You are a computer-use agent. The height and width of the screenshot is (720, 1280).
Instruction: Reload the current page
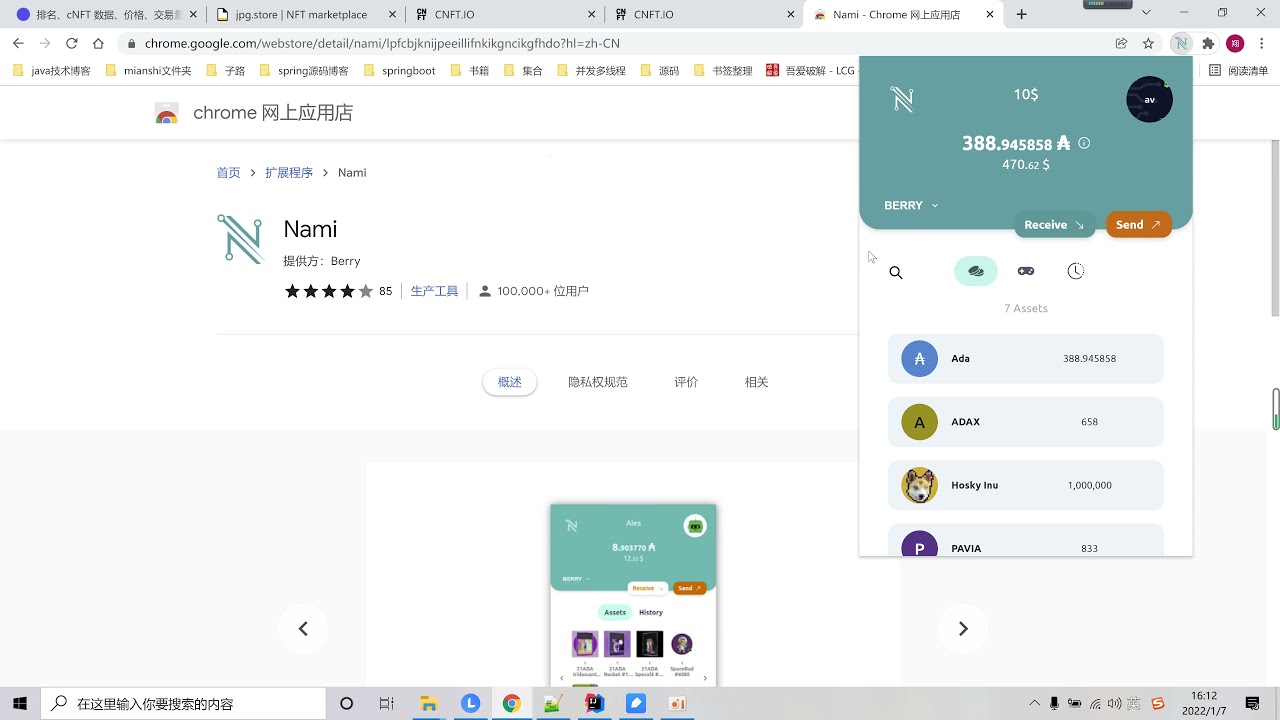72,43
